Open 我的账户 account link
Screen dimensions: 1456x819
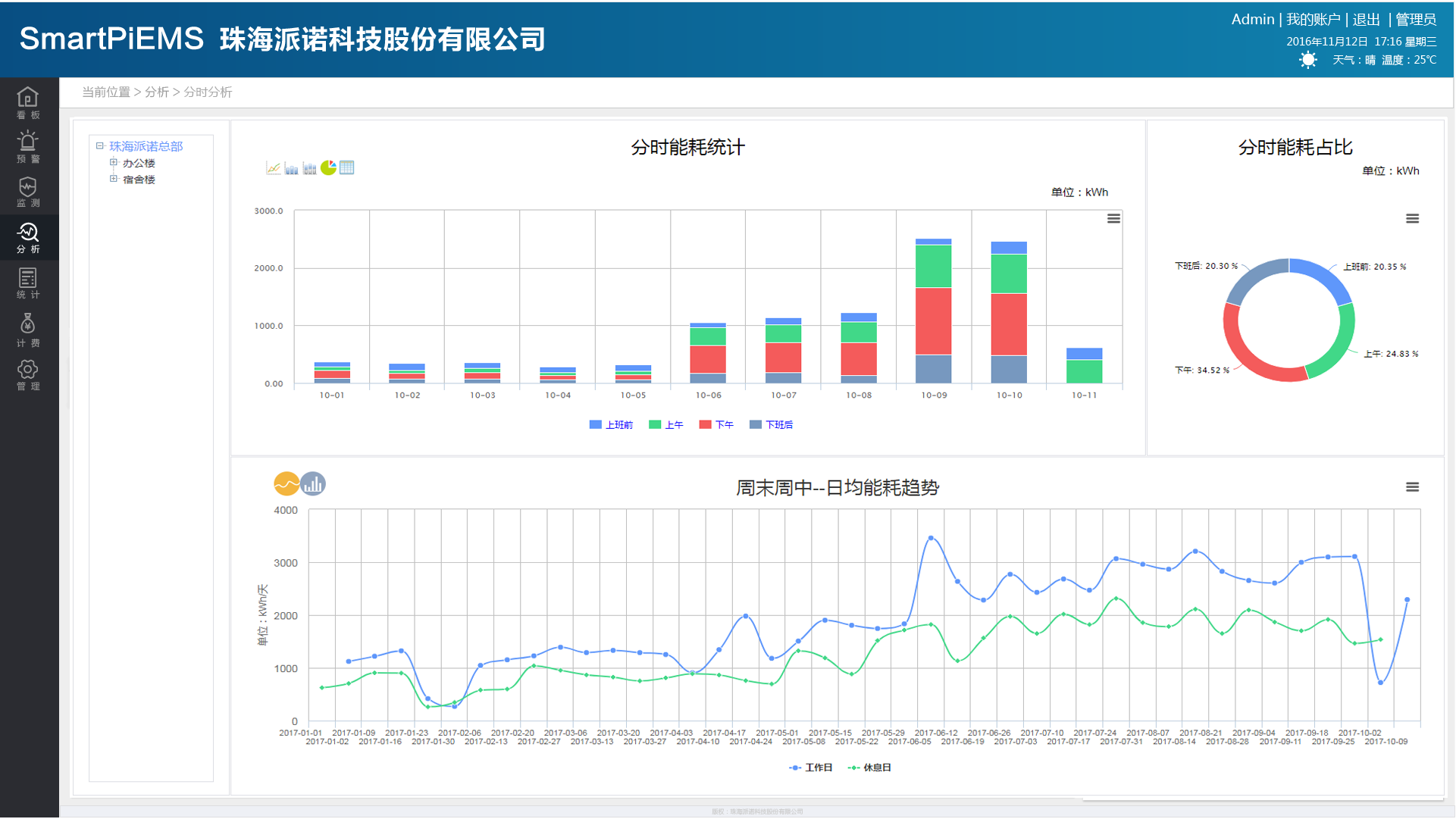(1313, 20)
